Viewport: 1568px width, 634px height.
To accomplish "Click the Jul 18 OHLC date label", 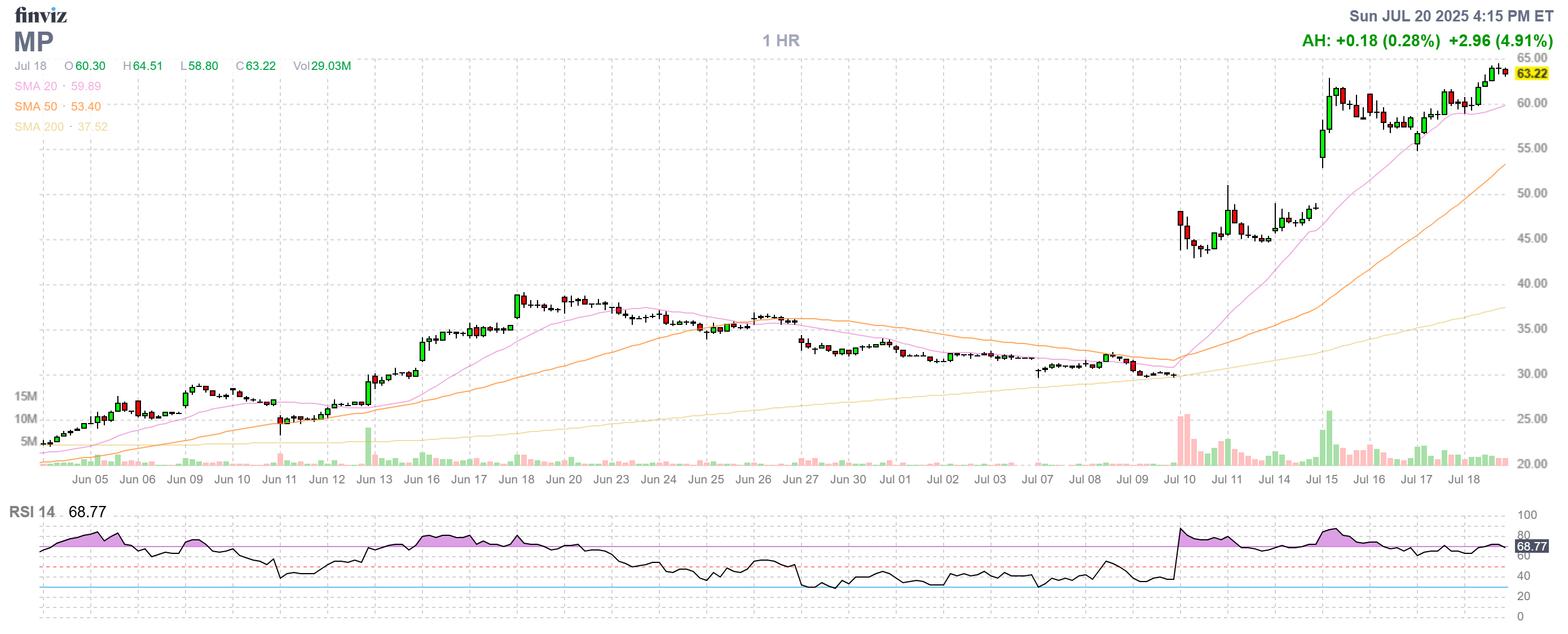I will click(30, 65).
